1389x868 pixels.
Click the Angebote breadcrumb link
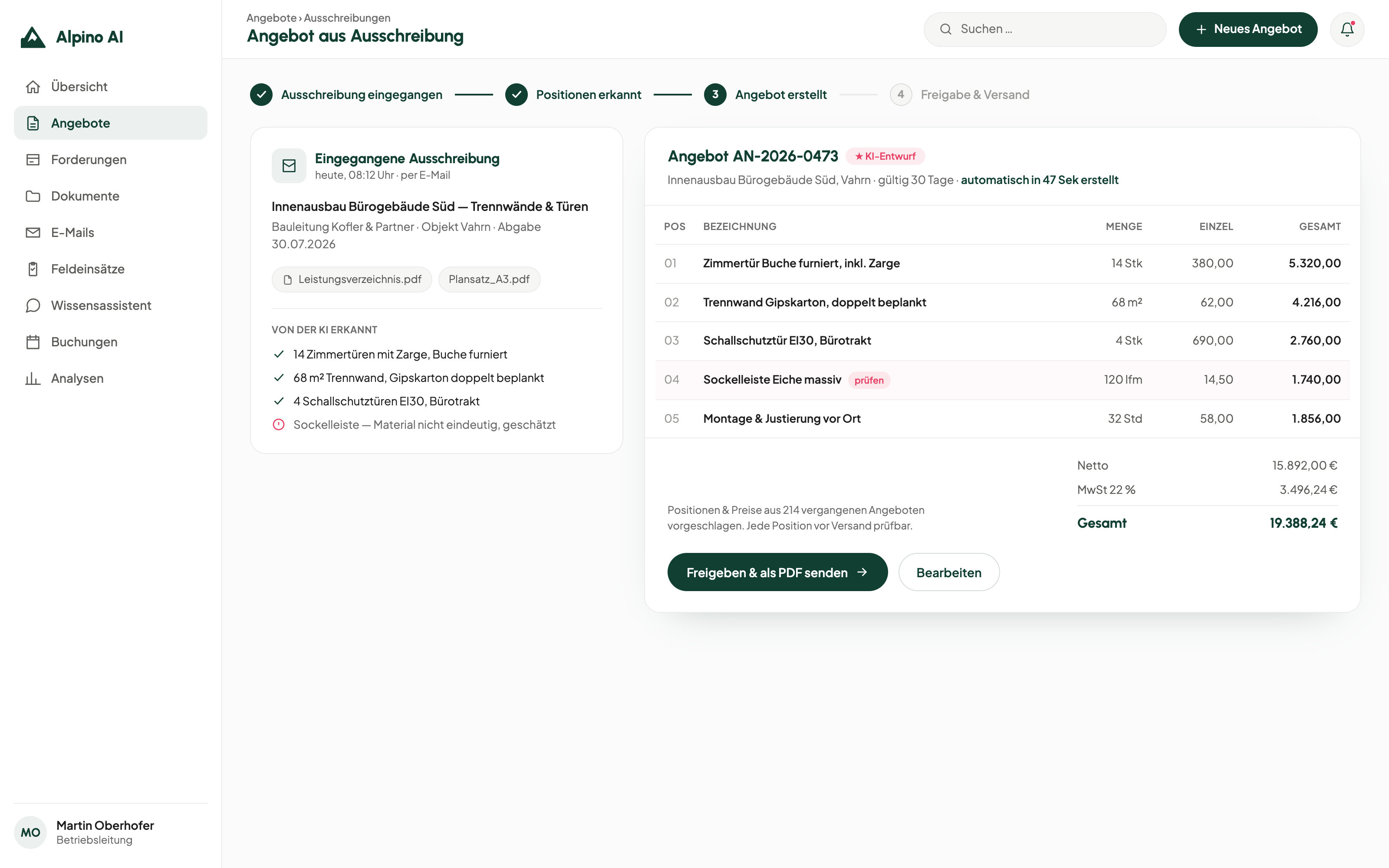[x=271, y=18]
